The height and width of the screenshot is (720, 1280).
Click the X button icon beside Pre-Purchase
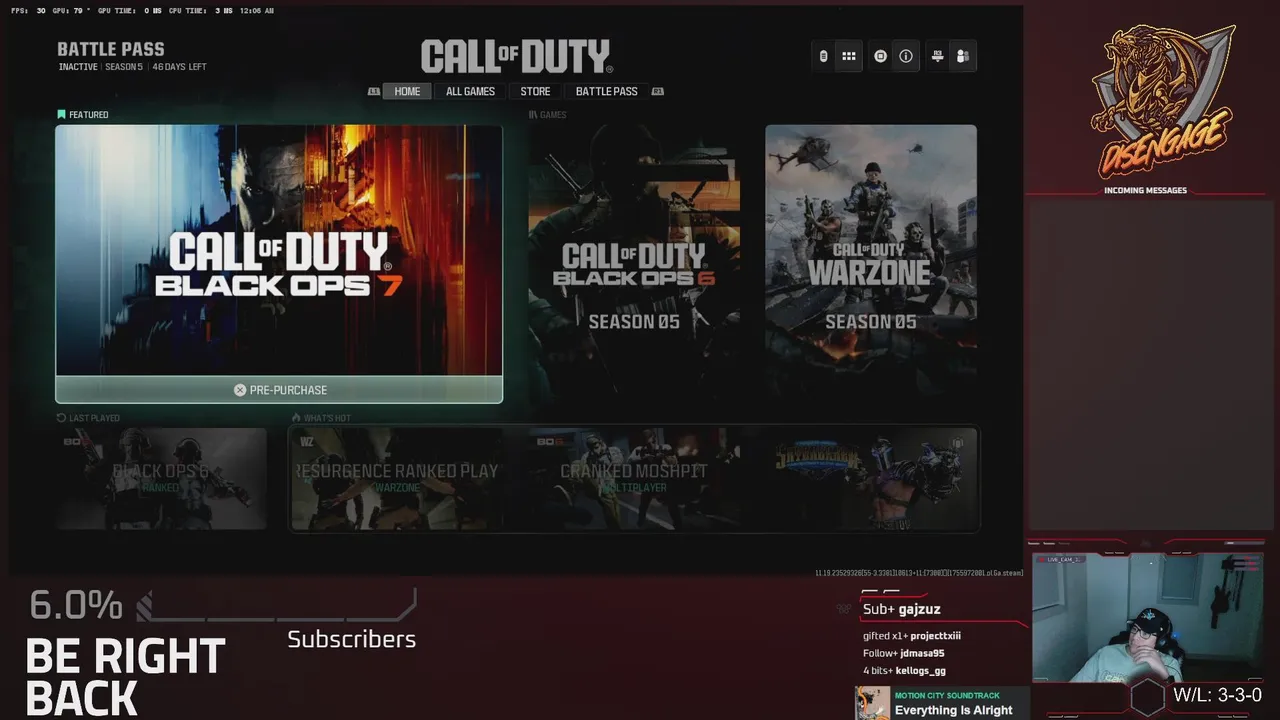240,390
